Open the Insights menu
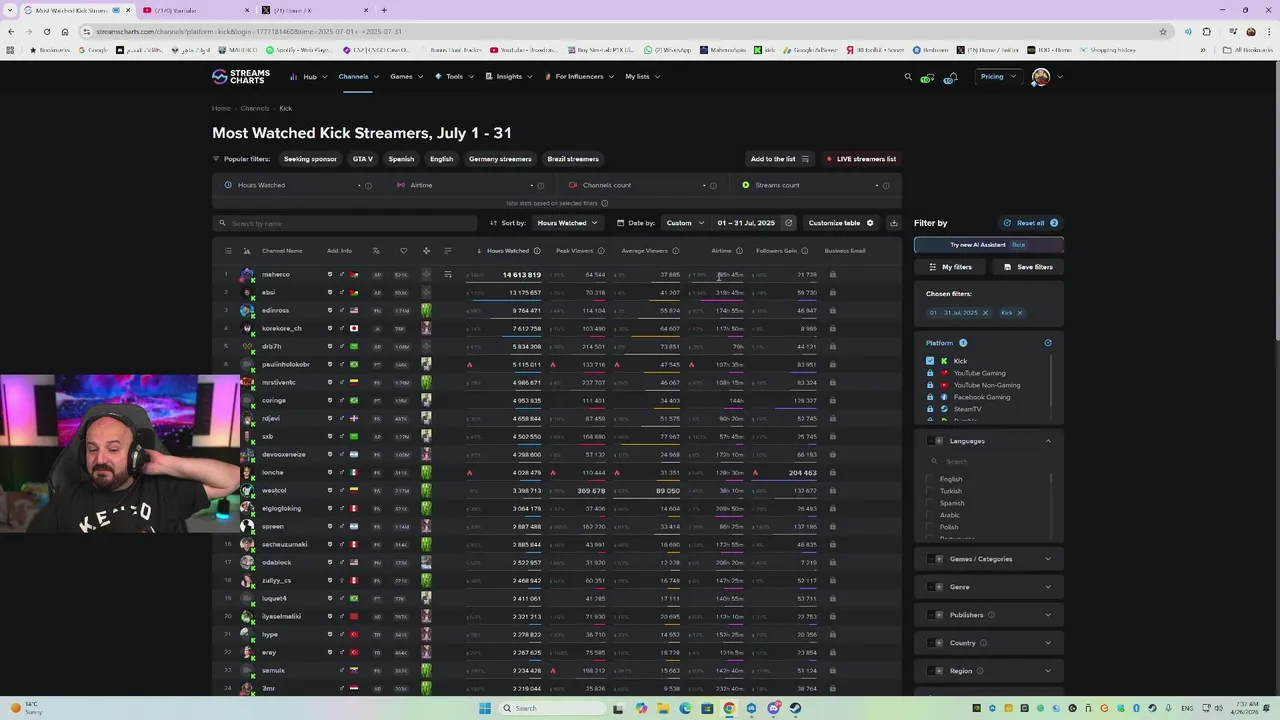Screen dimensions: 1280x720 509,77
